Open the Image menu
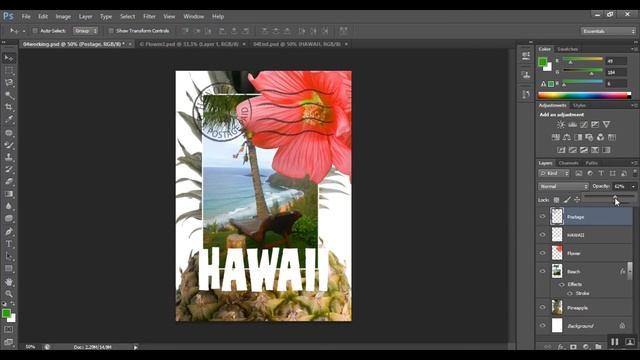The height and width of the screenshot is (360, 640). 63,17
